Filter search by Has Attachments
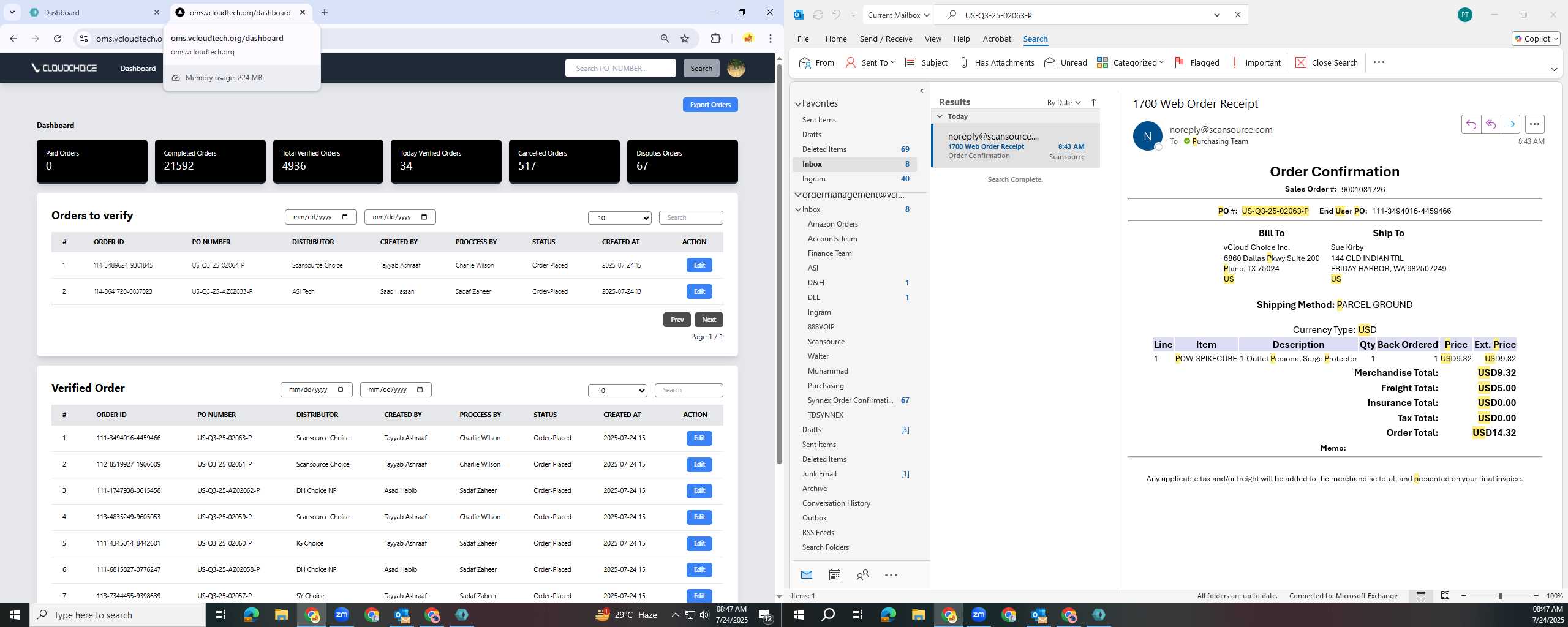The image size is (1568, 627). pyautogui.click(x=996, y=62)
